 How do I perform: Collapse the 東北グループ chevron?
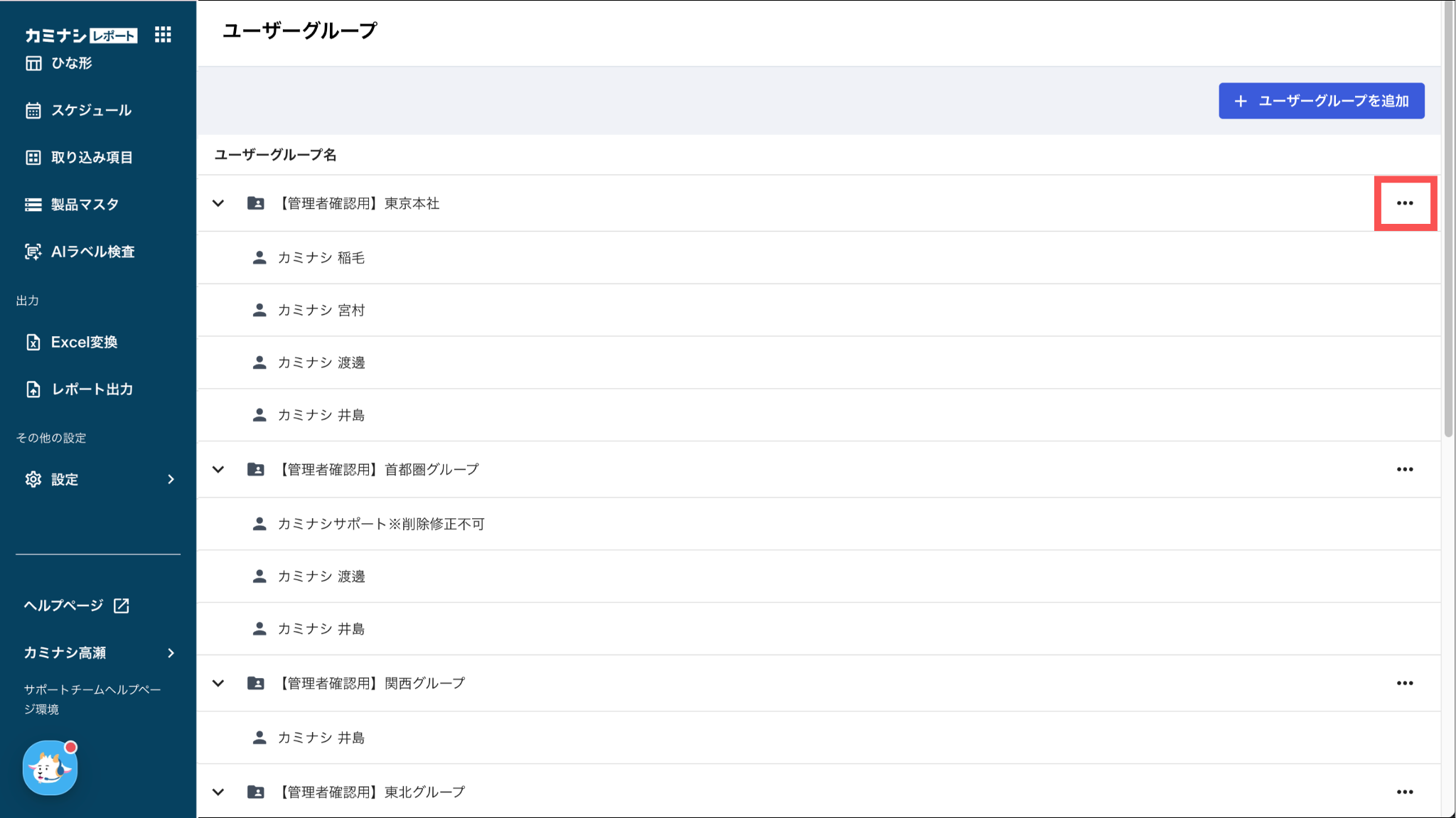218,792
